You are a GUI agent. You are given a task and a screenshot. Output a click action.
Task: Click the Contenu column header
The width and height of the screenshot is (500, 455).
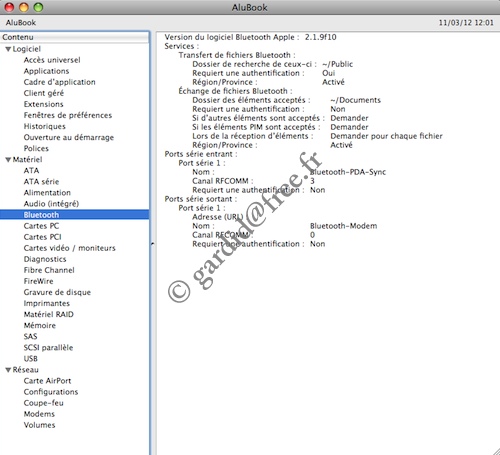(x=75, y=37)
